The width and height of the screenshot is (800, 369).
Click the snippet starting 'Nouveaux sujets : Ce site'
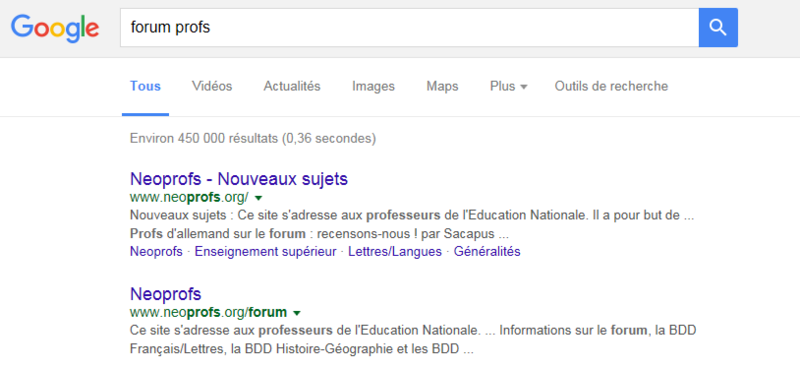coord(412,216)
